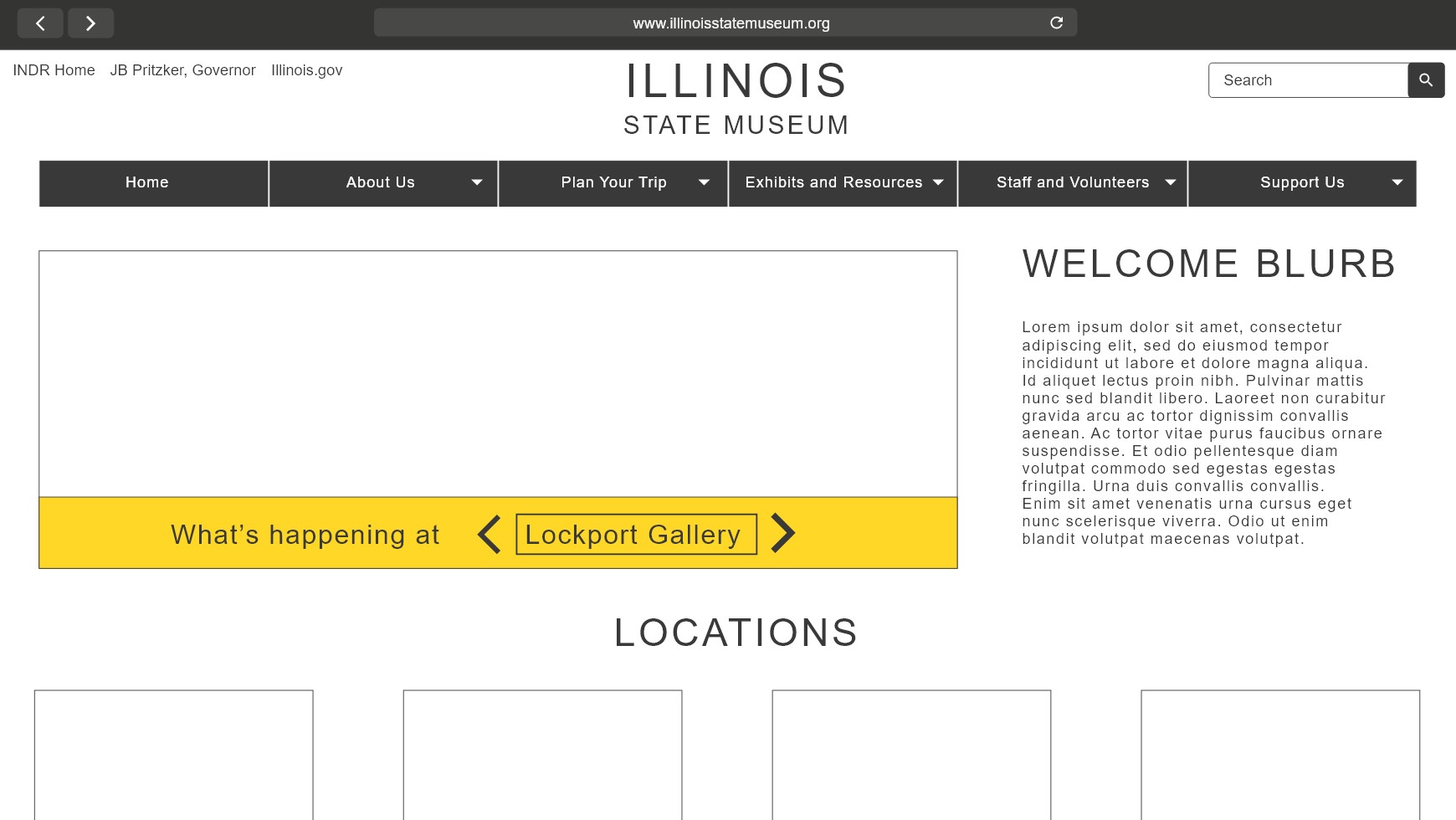Expand the About Us dropdown arrow

tap(477, 182)
